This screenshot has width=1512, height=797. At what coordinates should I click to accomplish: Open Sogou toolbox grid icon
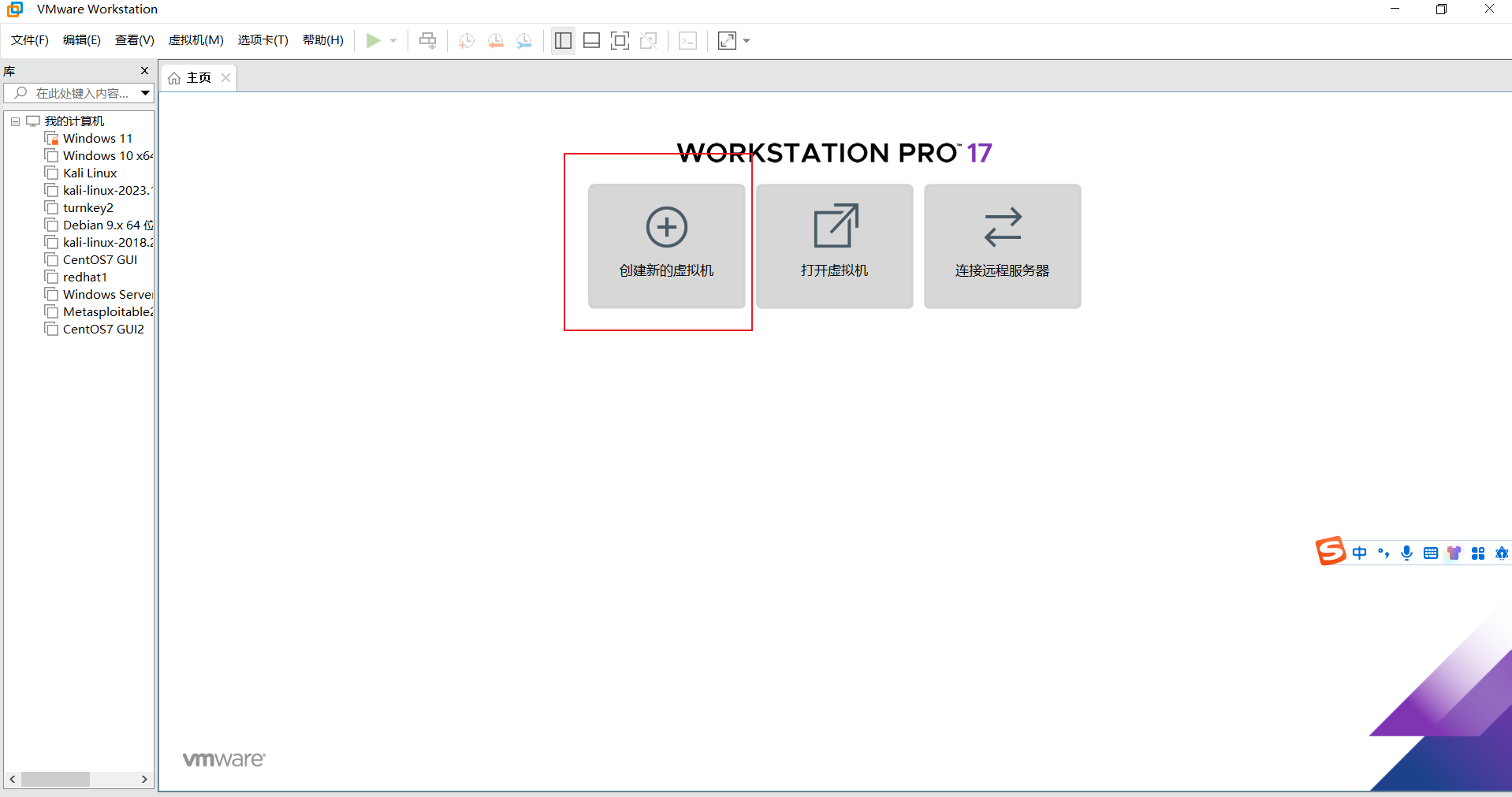click(x=1478, y=553)
